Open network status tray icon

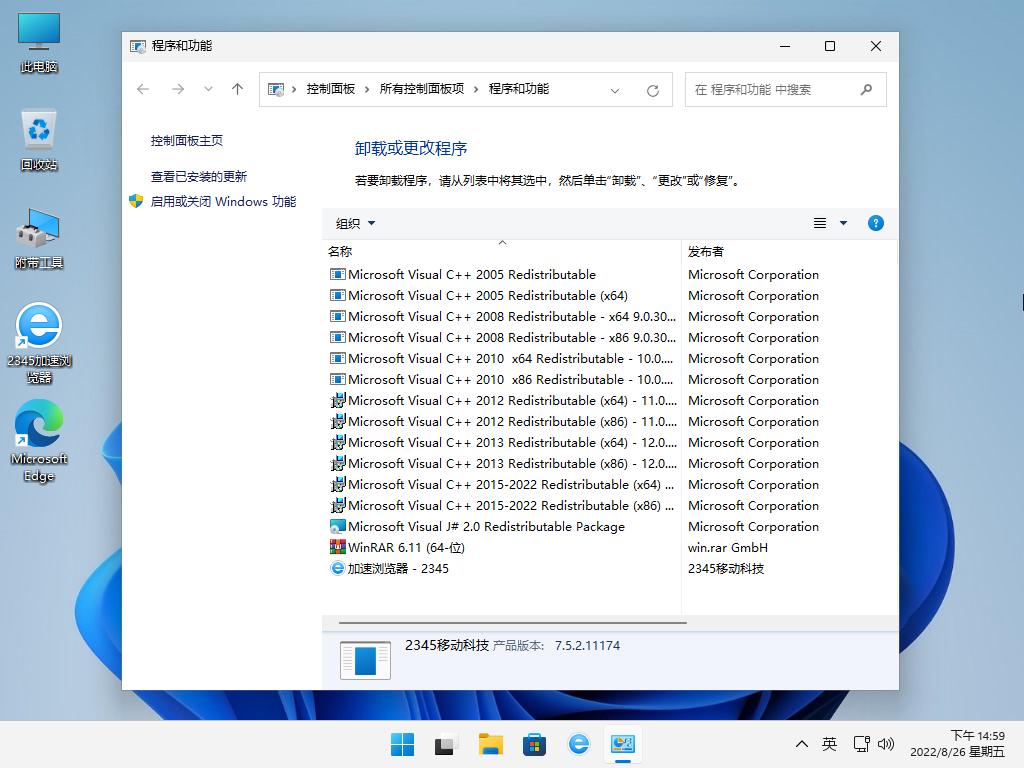coord(861,744)
